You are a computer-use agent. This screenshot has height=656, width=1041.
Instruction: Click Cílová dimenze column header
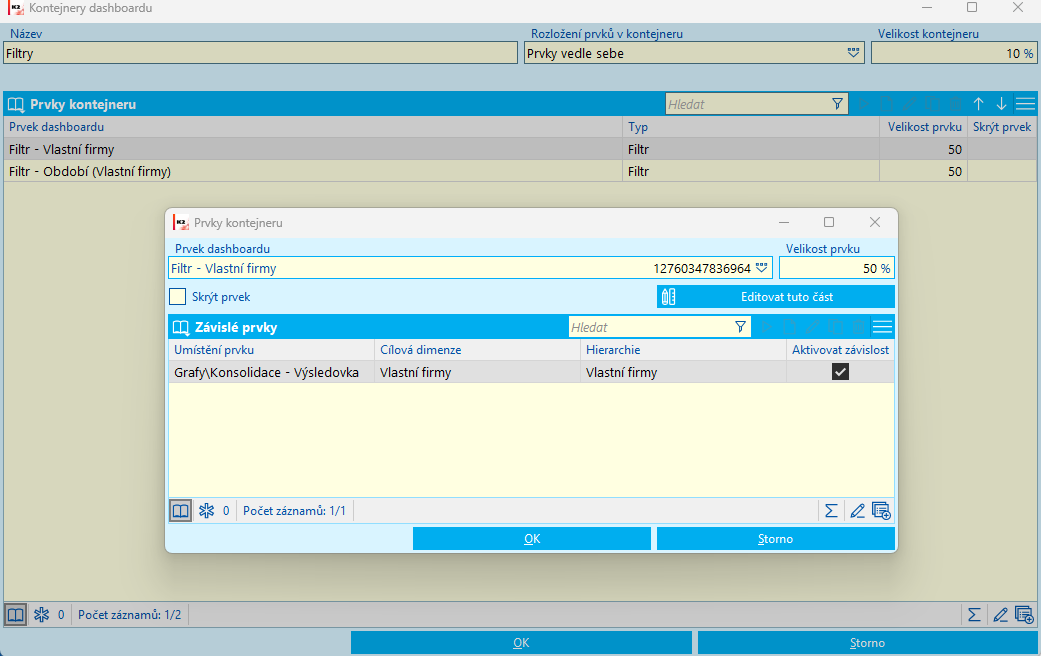click(x=477, y=350)
